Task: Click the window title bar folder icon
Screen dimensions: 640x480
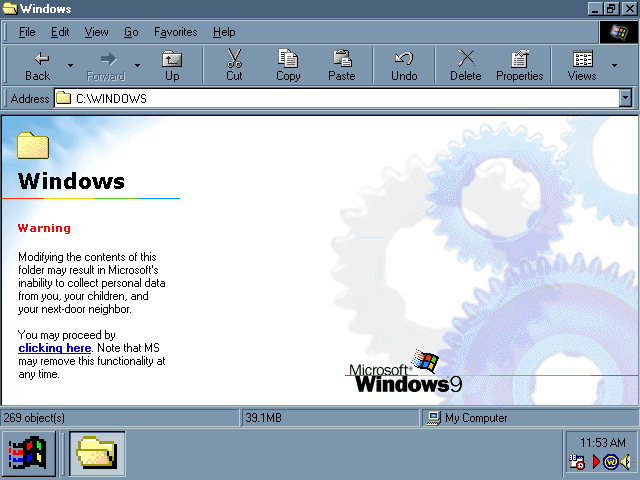Action: coord(10,9)
